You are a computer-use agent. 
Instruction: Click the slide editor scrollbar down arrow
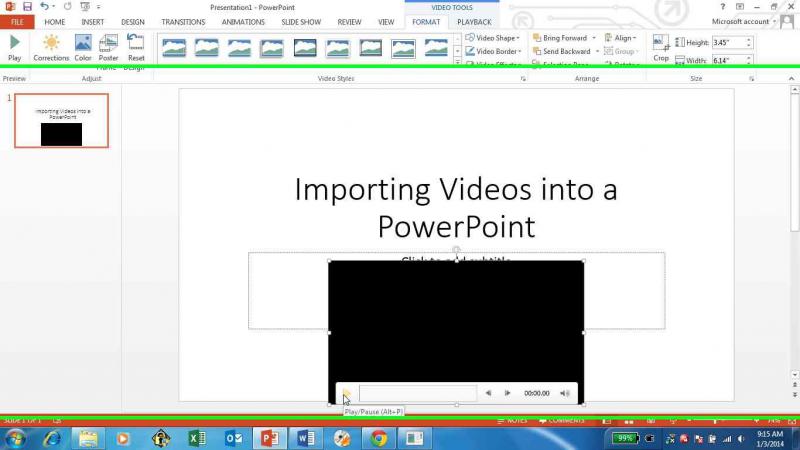794,375
